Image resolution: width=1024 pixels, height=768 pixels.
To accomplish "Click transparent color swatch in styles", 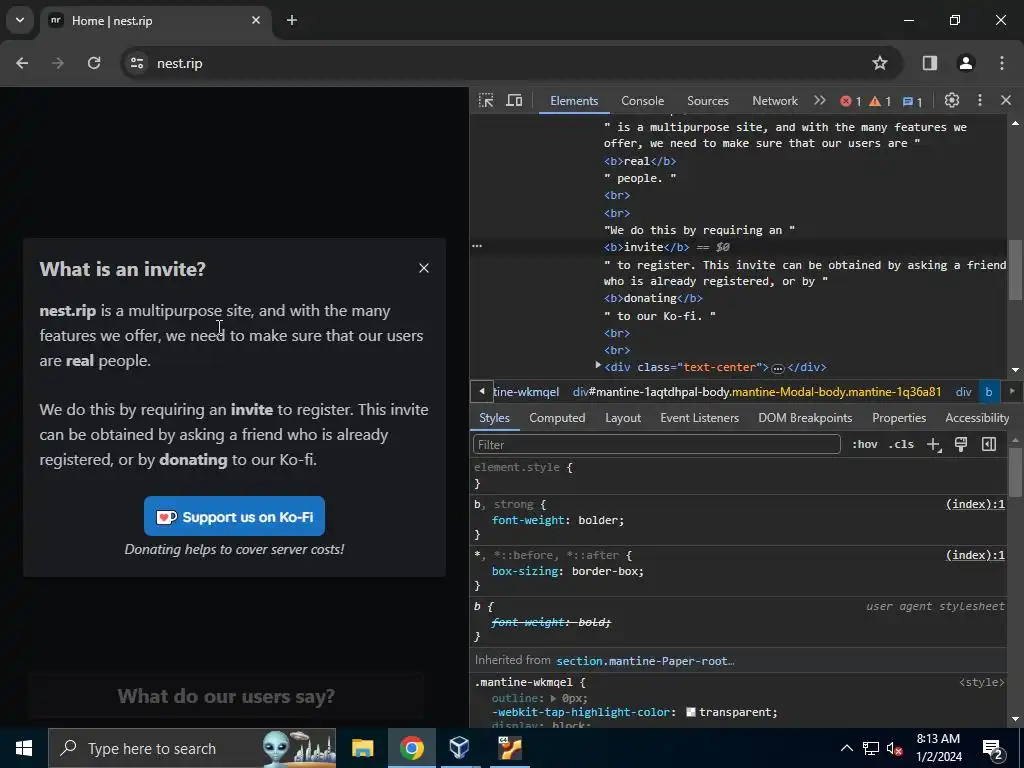I will pos(690,712).
